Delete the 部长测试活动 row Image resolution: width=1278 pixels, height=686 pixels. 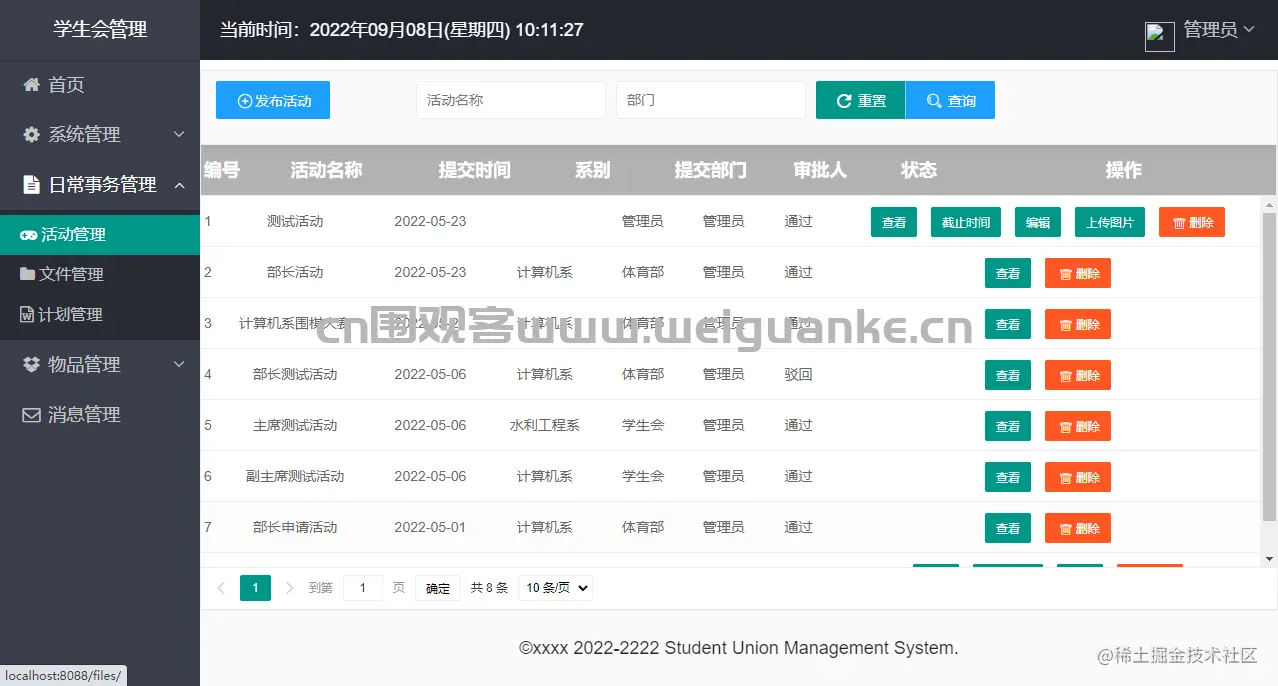[1078, 375]
